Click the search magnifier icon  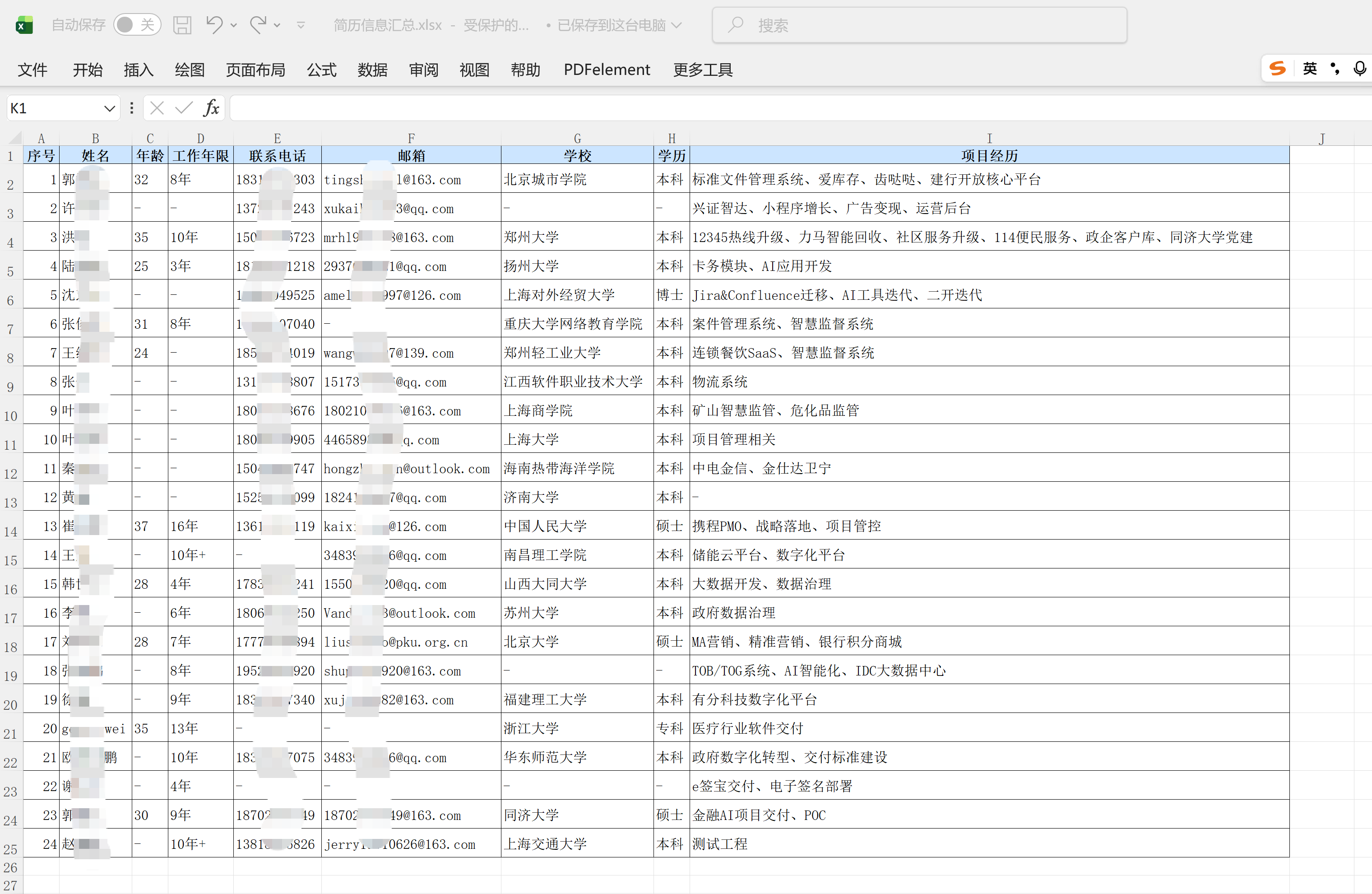click(736, 25)
